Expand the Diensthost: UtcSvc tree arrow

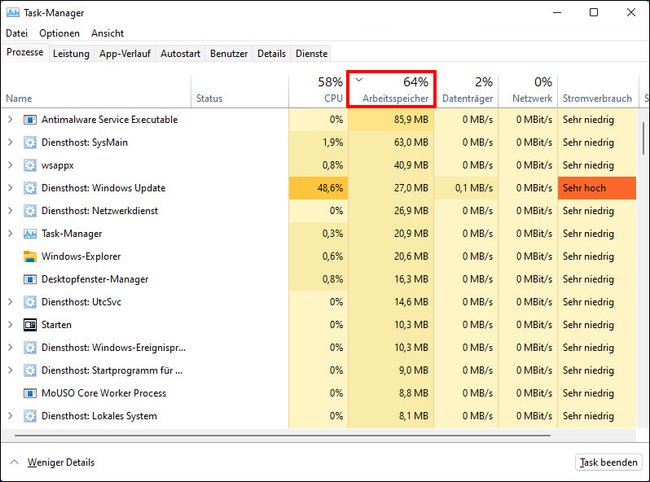(10, 302)
